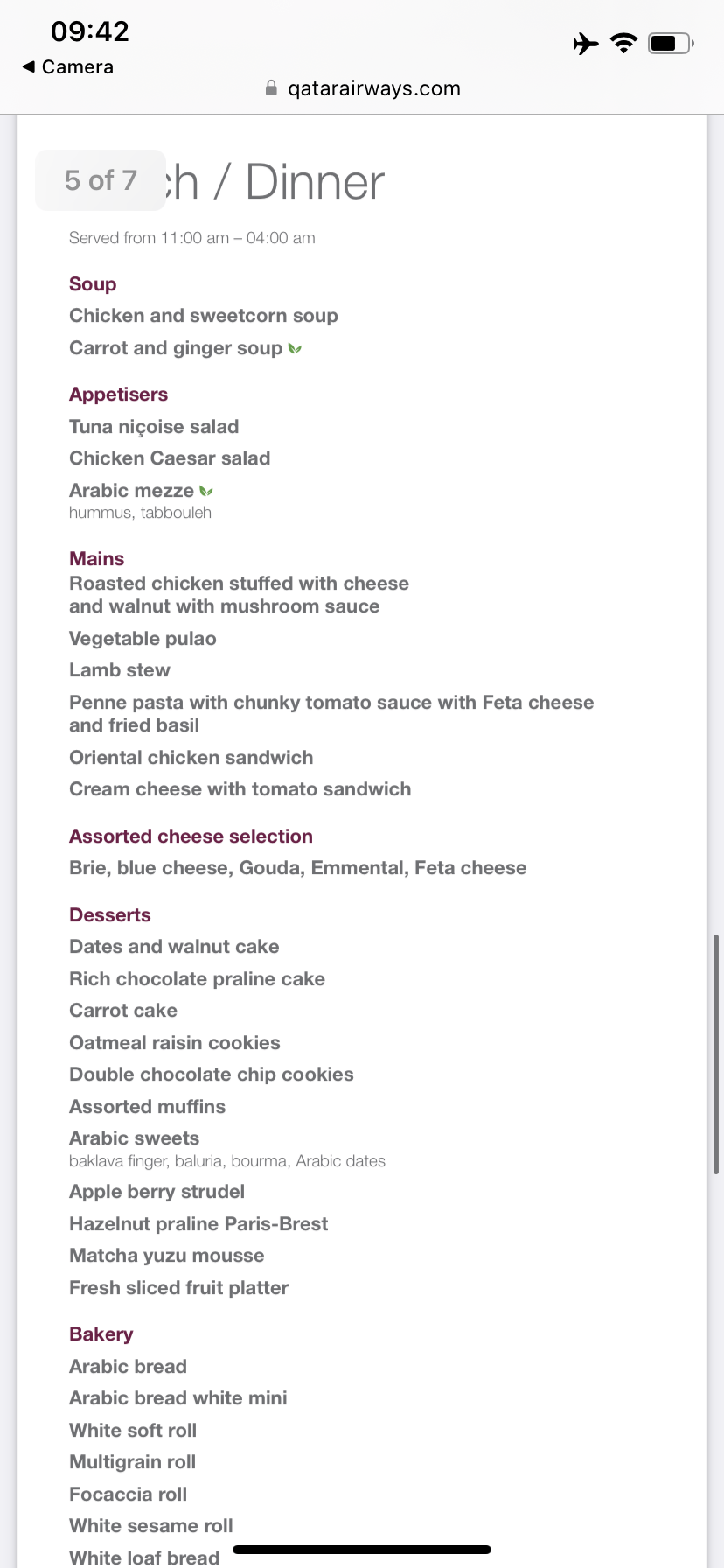Select the Bakery section heading
The image size is (724, 1568).
point(101,1334)
